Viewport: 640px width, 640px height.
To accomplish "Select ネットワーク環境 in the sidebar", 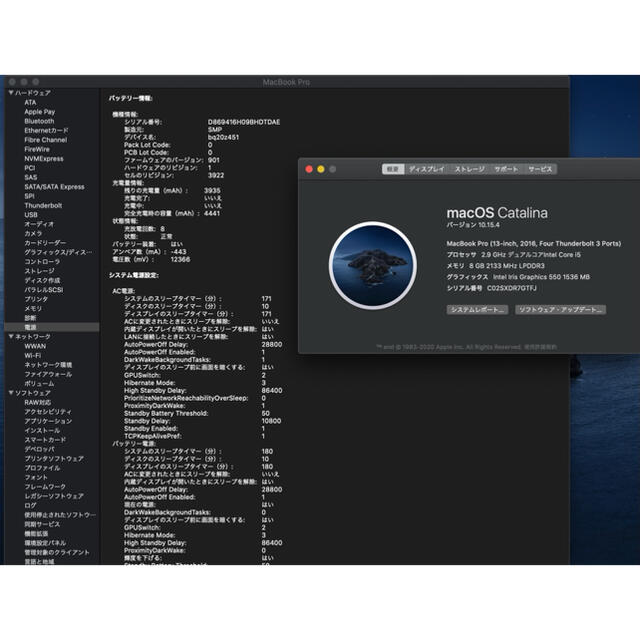I will 48,365.
